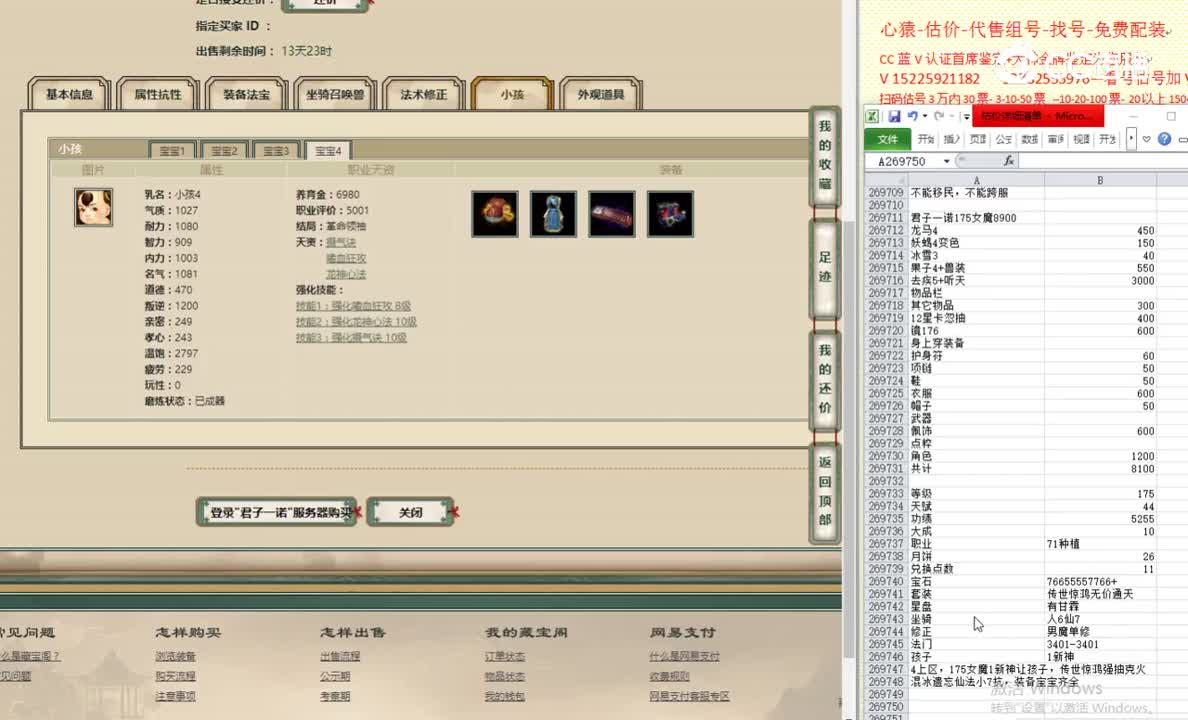This screenshot has width=1188, height=720.
Task: Open Excel Help question mark icon
Action: [x=1165, y=139]
